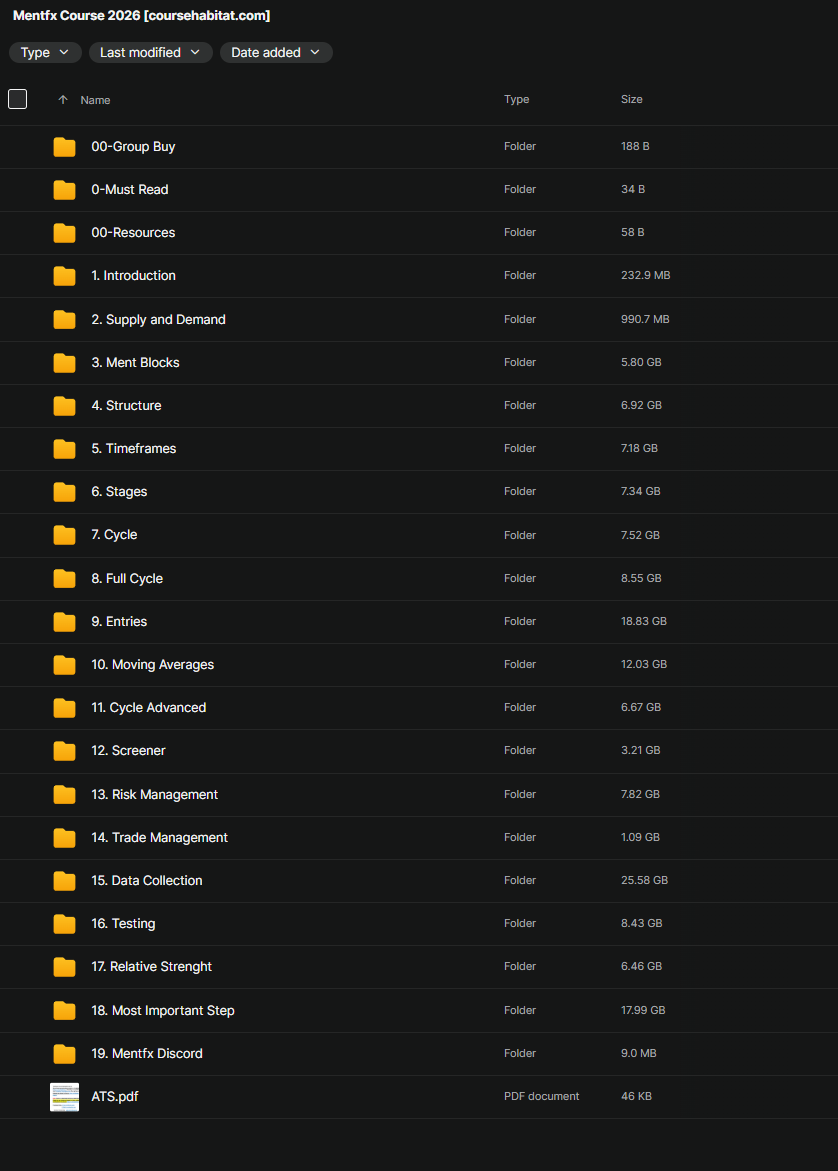Open the 15. Data Collection folder
The width and height of the screenshot is (838, 1171).
coord(147,881)
